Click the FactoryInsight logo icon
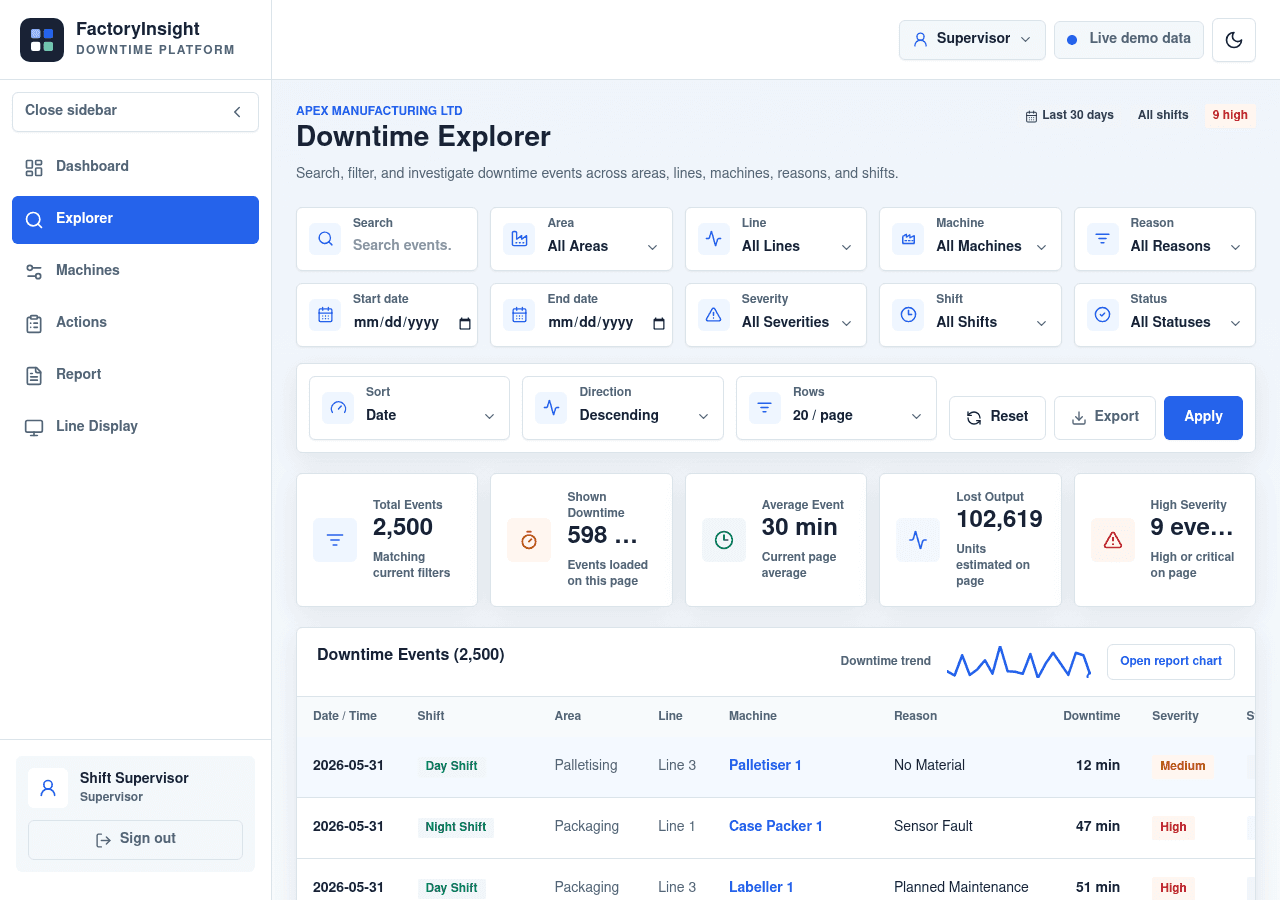Image resolution: width=1280 pixels, height=900 pixels. pyautogui.click(x=42, y=40)
